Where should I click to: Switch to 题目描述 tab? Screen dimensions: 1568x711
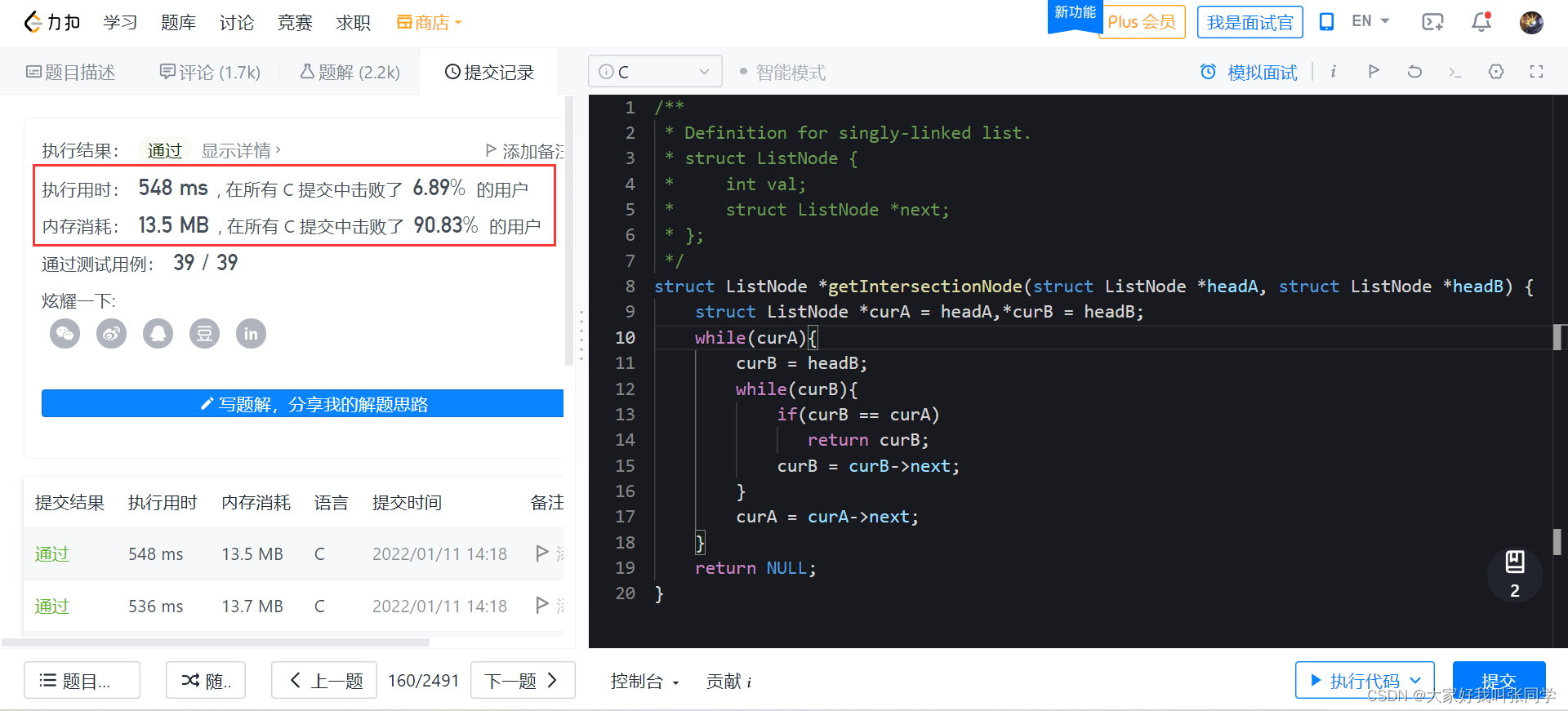tap(70, 72)
